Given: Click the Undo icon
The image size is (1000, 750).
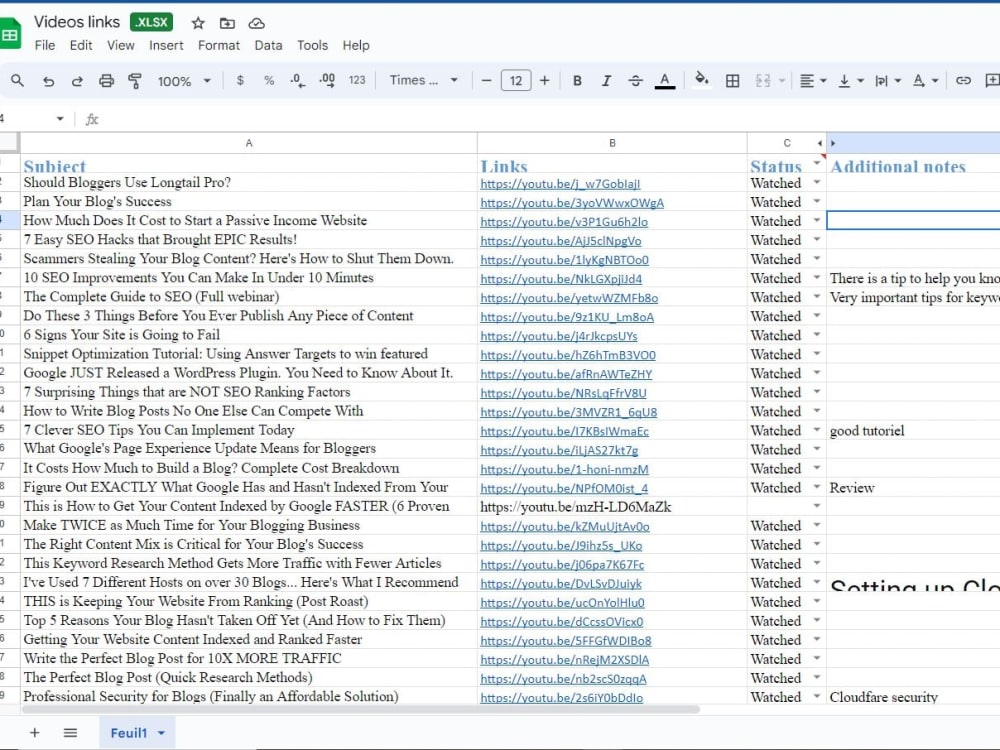Looking at the screenshot, I should click(x=48, y=80).
